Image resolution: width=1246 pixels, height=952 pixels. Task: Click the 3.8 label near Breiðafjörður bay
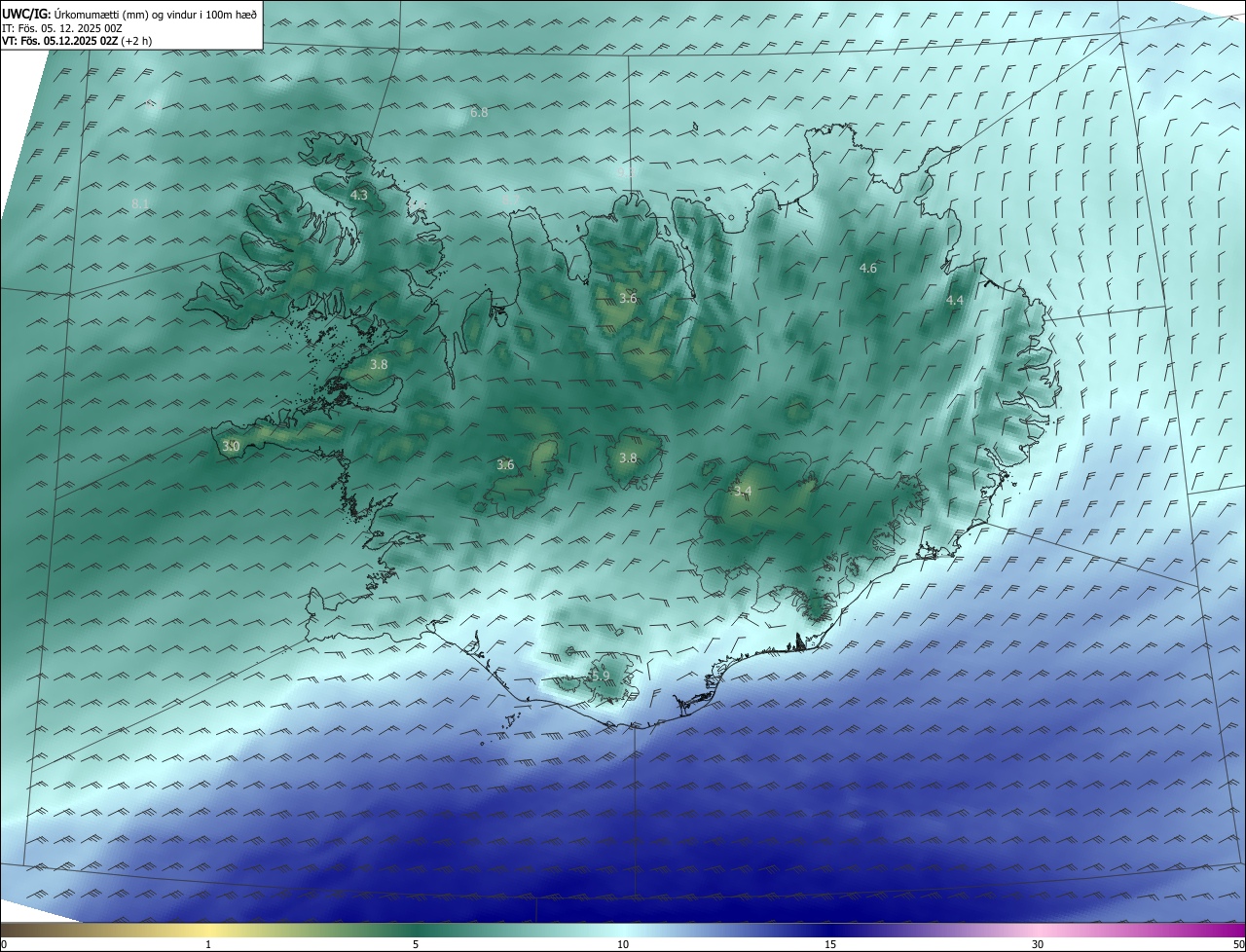379,364
